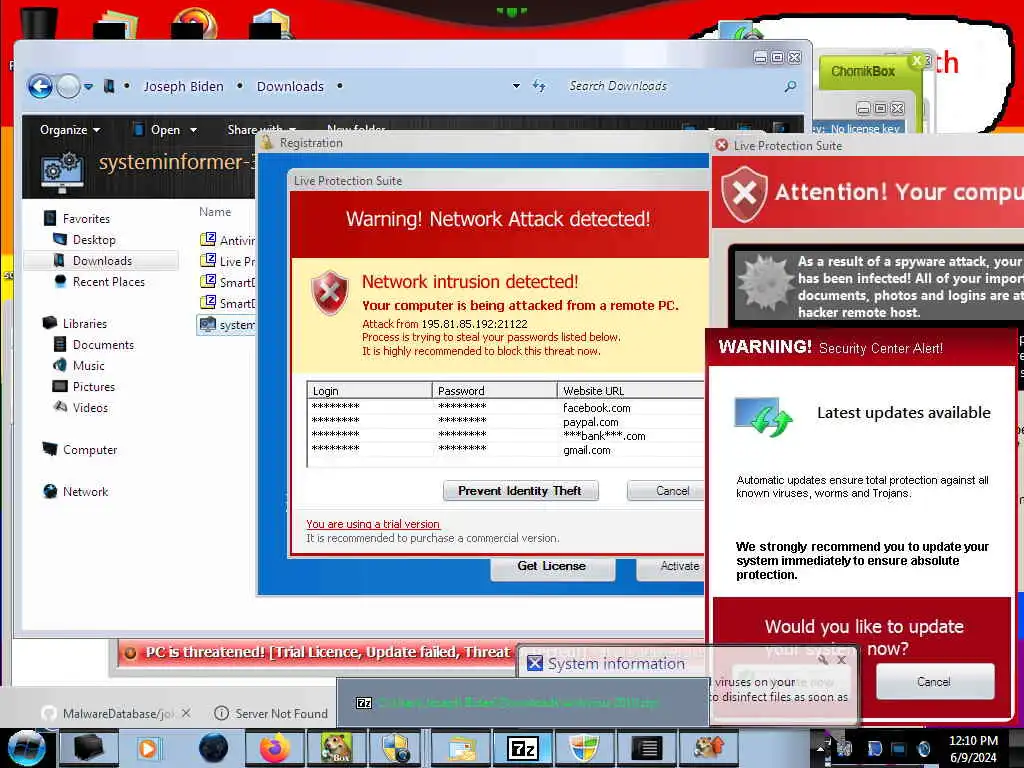Click the Open toolbar button
The height and width of the screenshot is (768, 1024).
click(x=157, y=129)
